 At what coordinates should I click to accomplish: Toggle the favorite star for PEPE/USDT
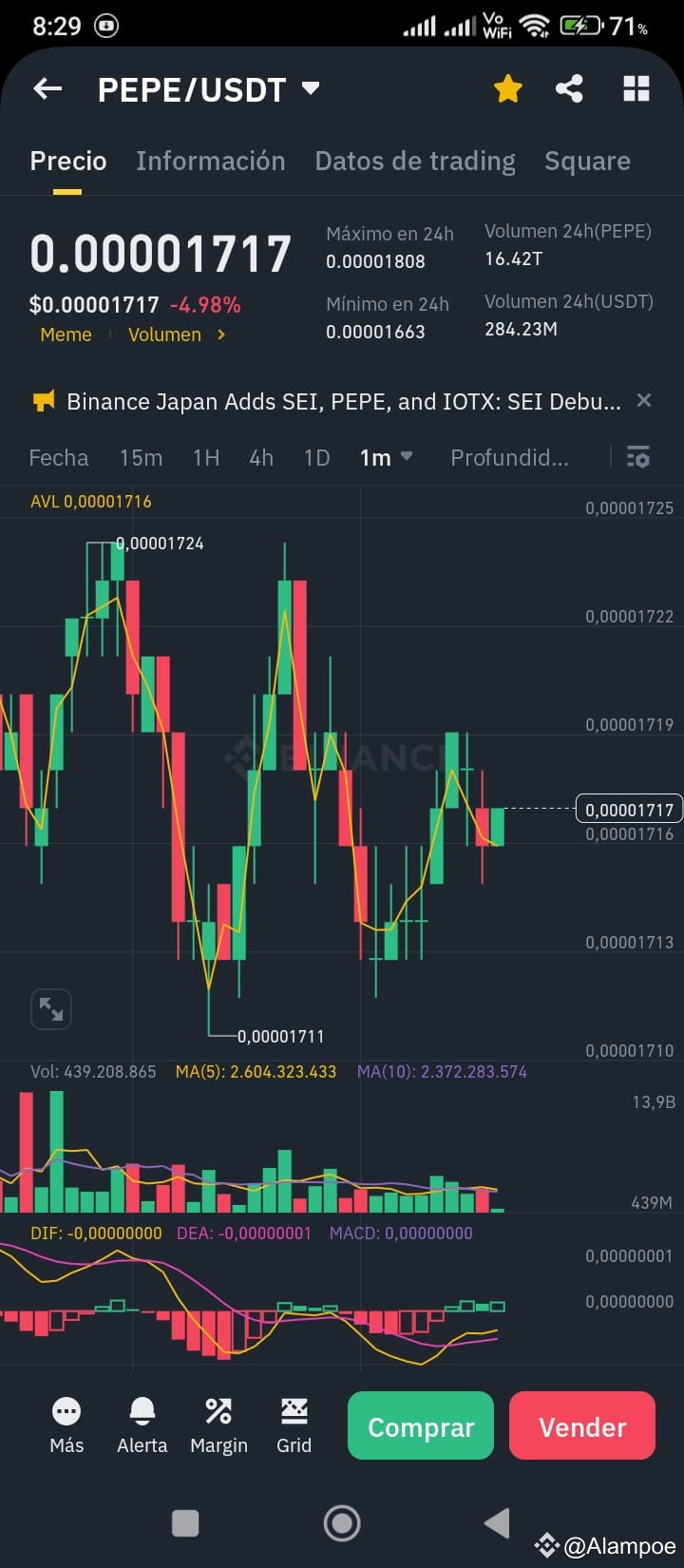click(508, 89)
